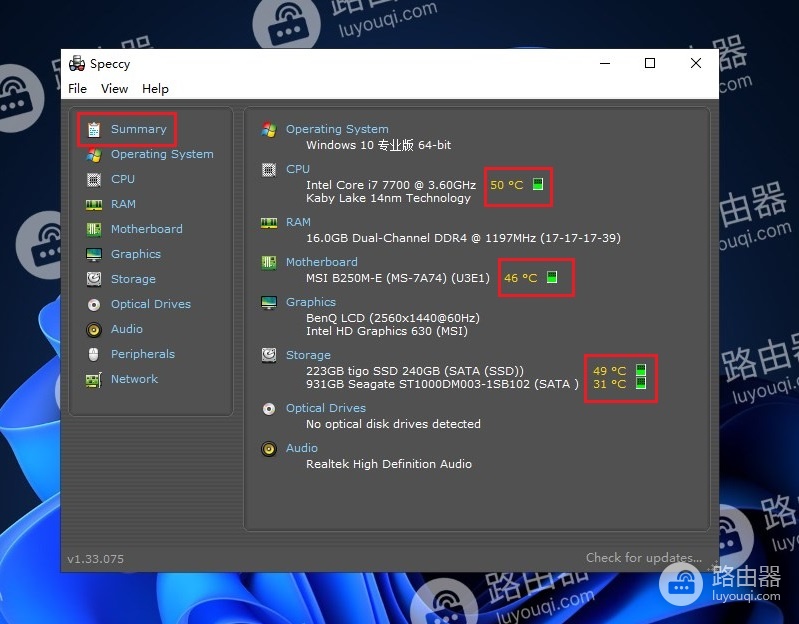Click the sidebar RAM stick icon
This screenshot has height=624, width=799.
point(94,205)
